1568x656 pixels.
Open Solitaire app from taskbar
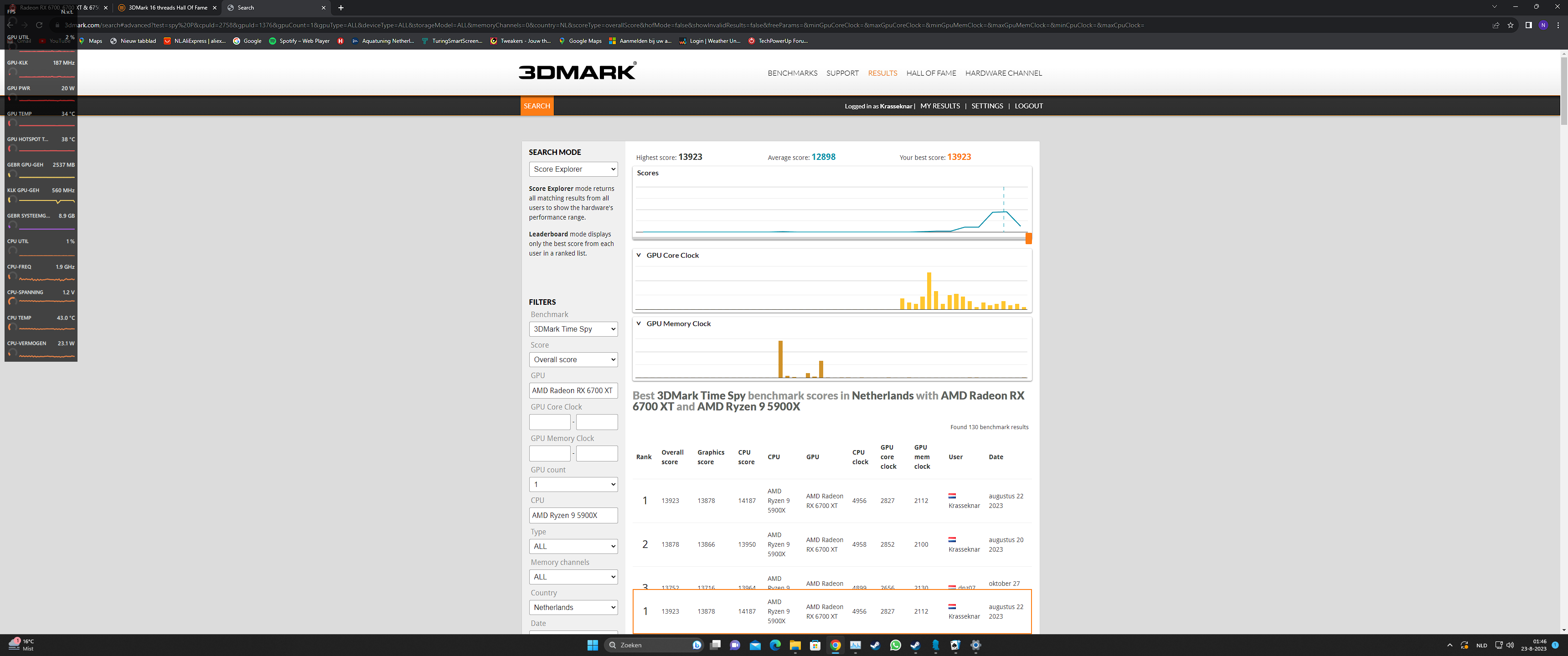955,645
